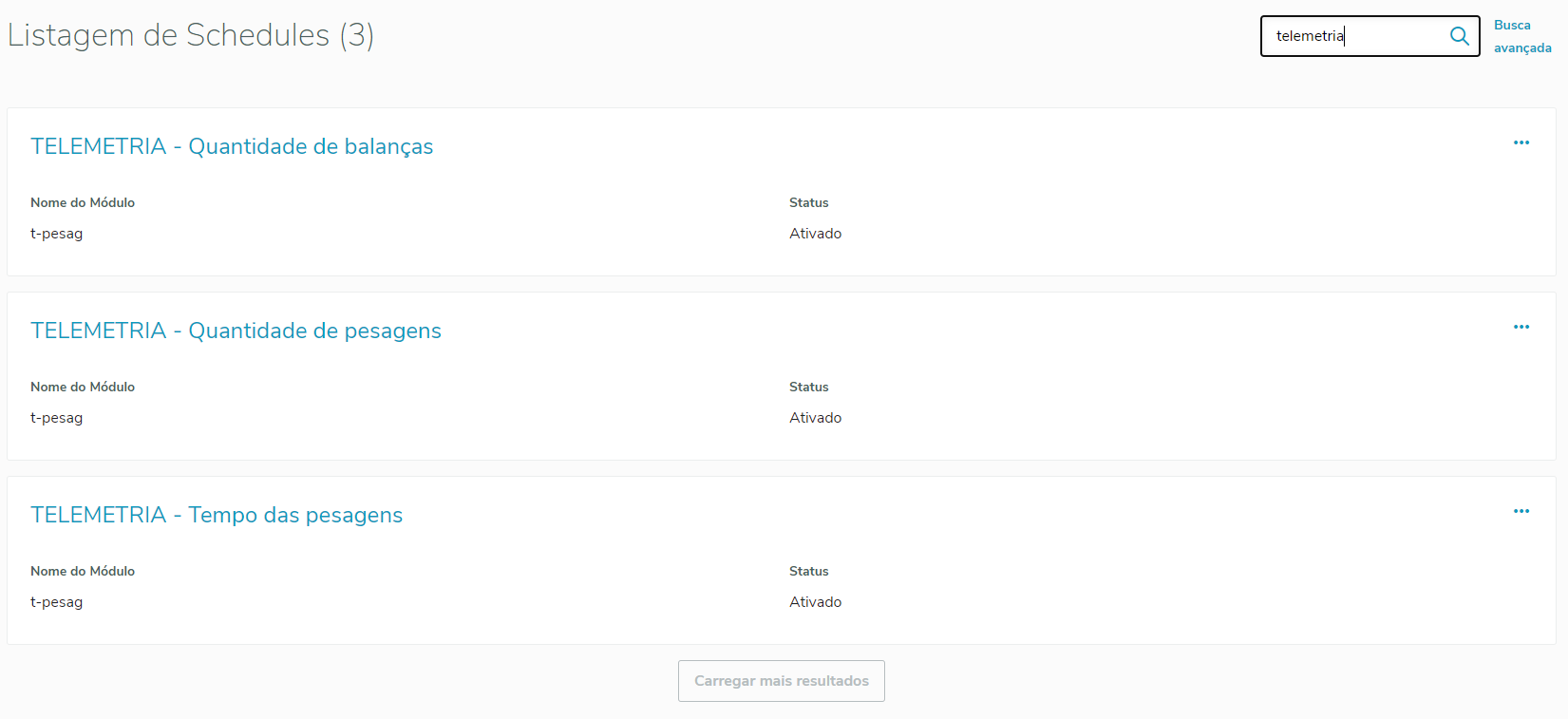
Task: Click Status label in Quantidade de balanças card
Action: (x=808, y=202)
